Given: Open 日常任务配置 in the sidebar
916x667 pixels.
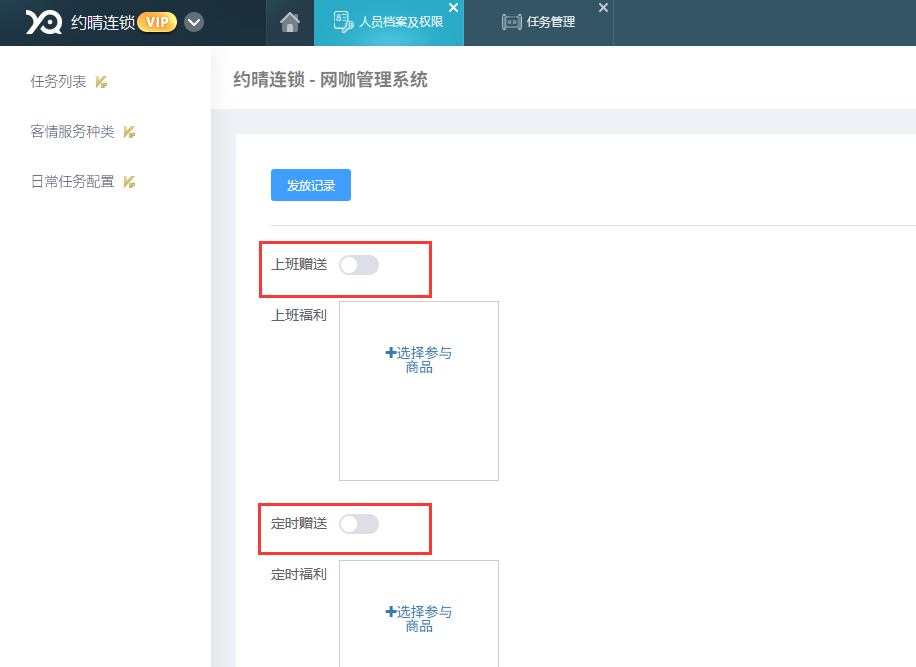Looking at the screenshot, I should tap(72, 182).
